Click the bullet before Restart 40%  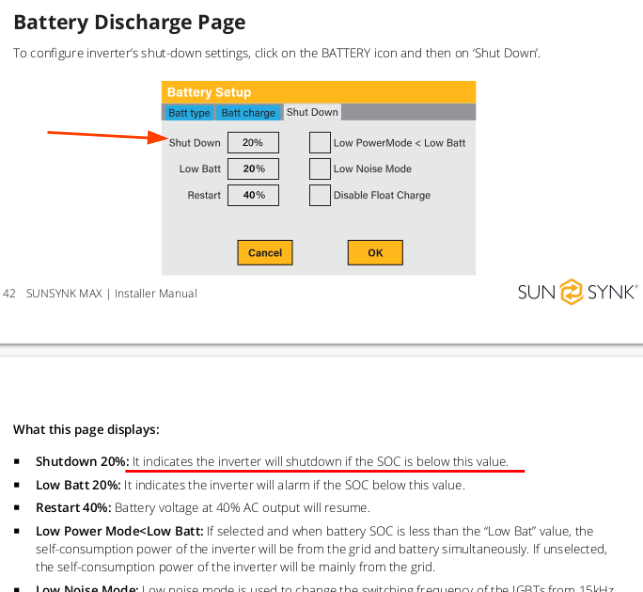tap(17, 508)
